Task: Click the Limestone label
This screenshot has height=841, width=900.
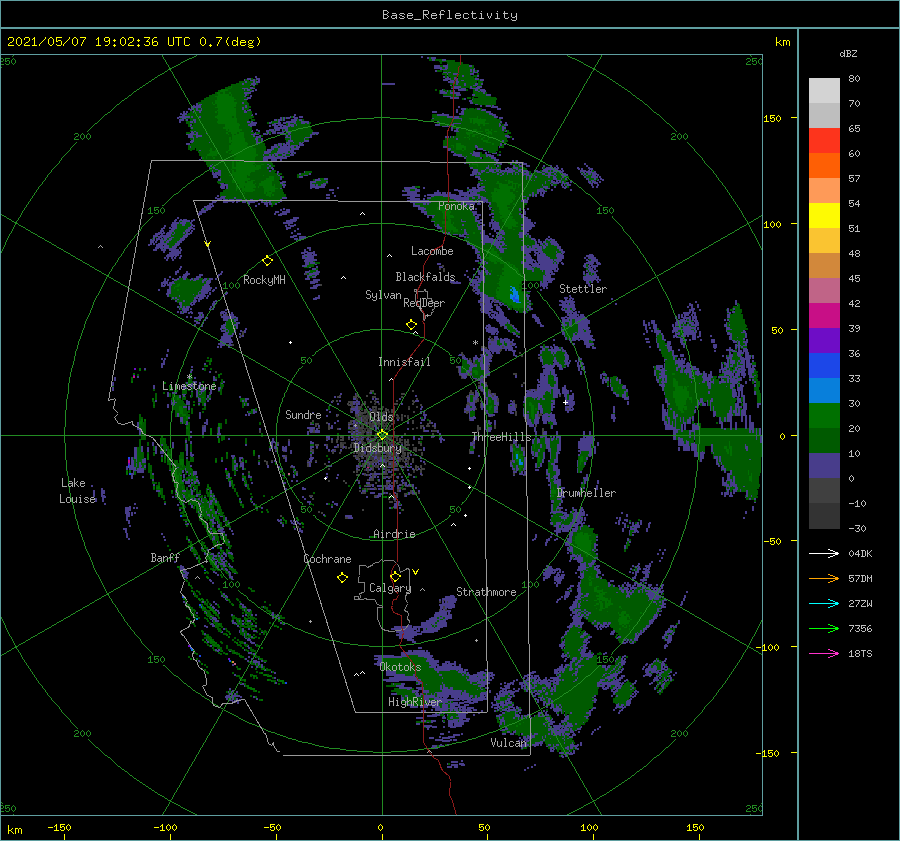Action: coord(189,386)
